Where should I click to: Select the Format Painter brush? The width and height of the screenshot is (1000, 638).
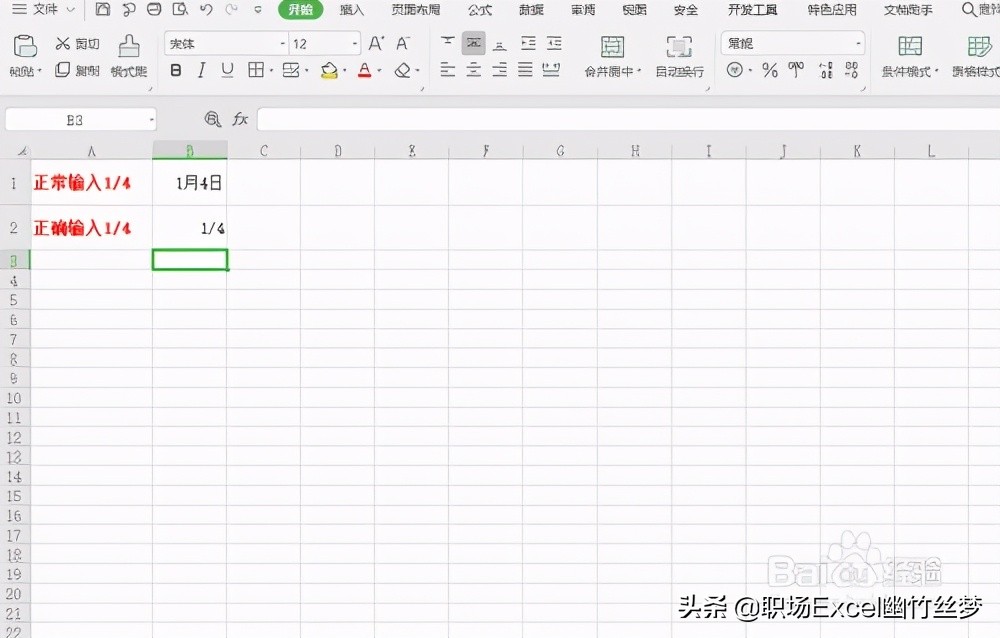[x=129, y=47]
